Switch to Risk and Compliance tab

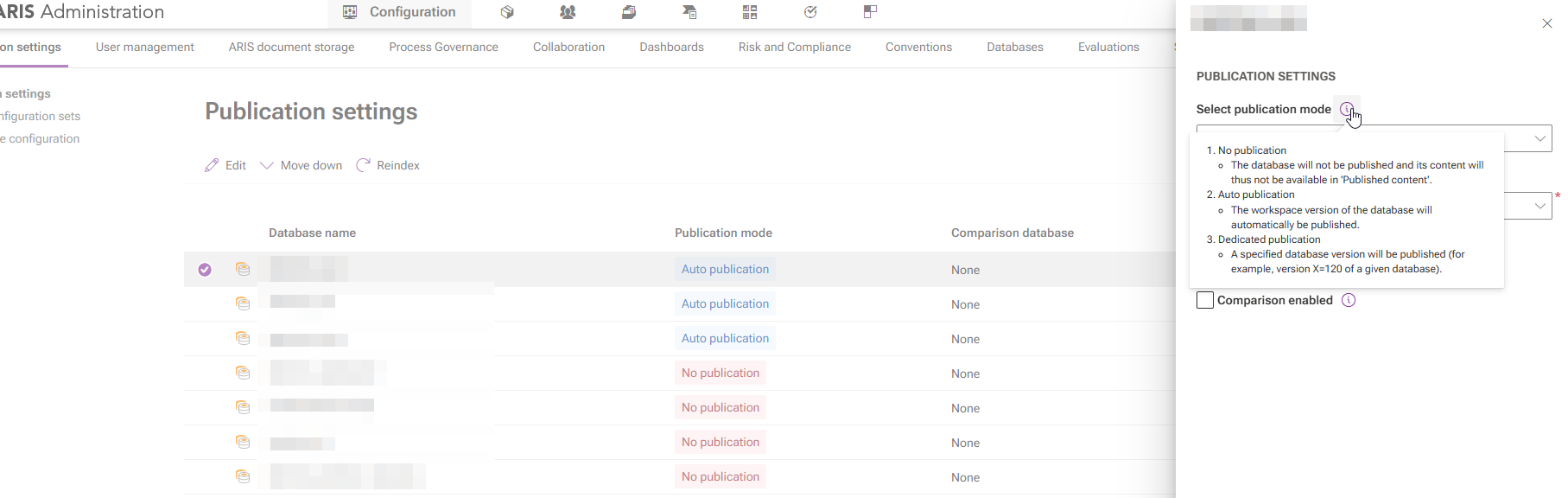[x=795, y=47]
